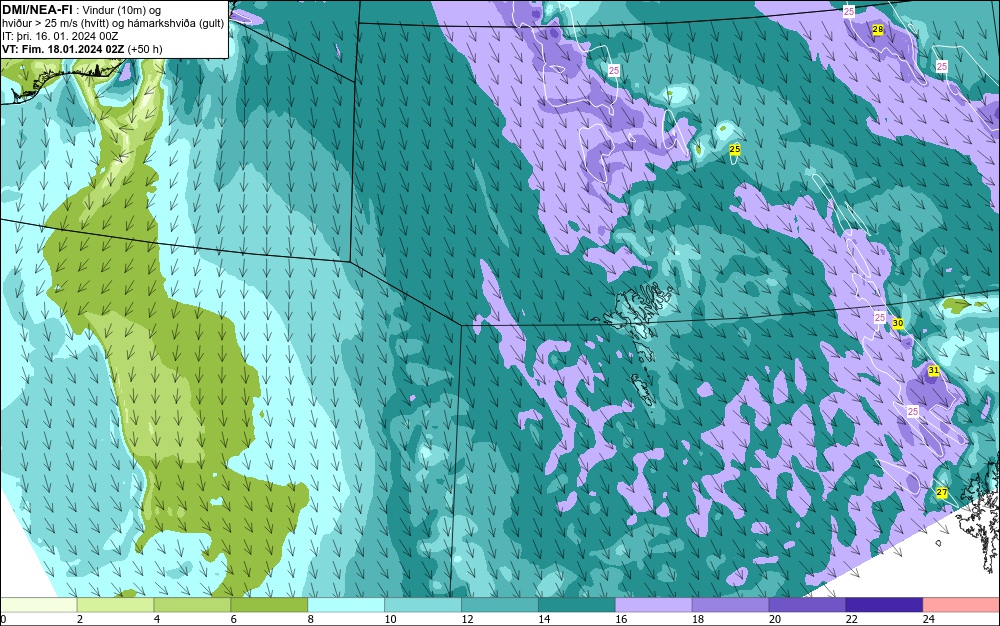
Task: Click the valid time line 'VT: Fim. 18.01.2024 02Z'
Action: point(64,49)
